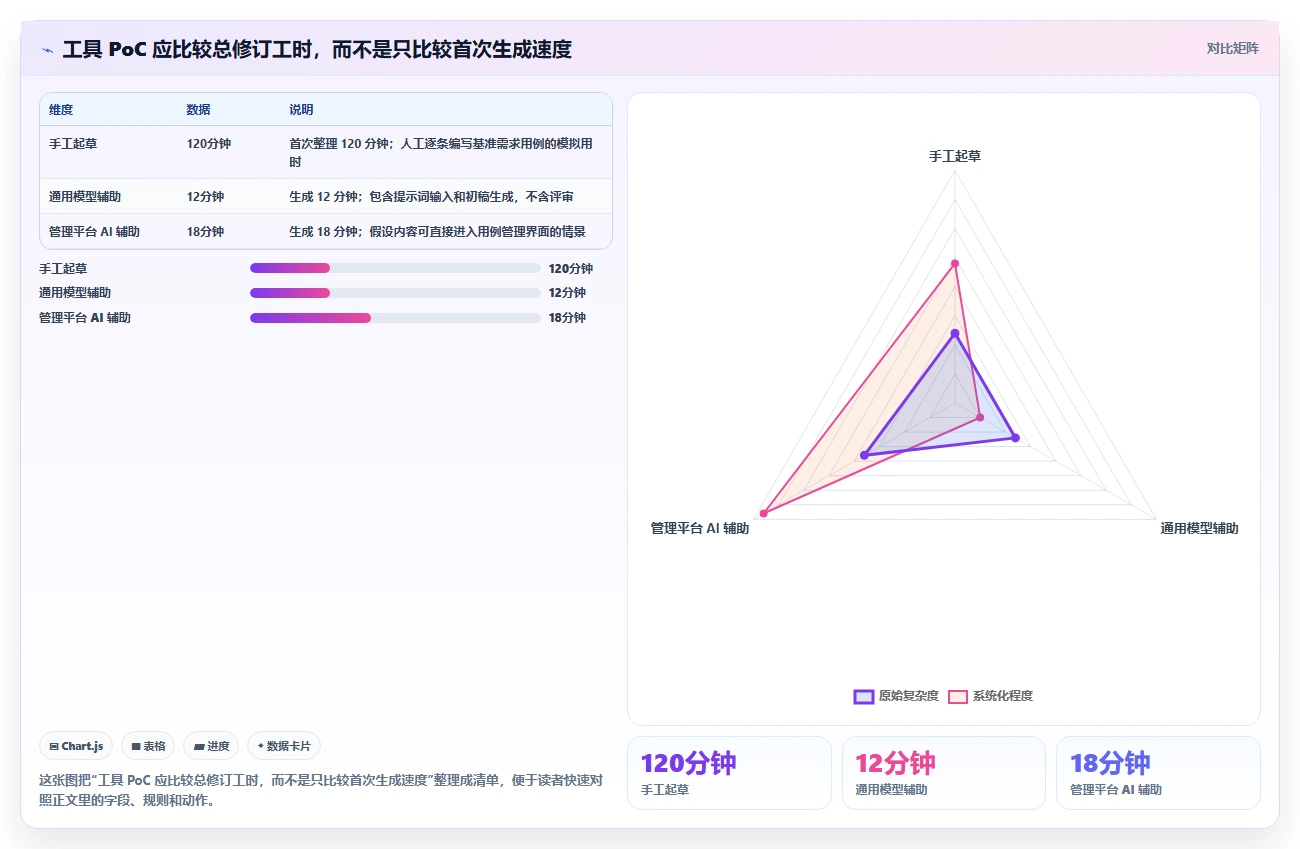The width and height of the screenshot is (1300, 849).
Task: Toggle the 原始复杂度 legend item
Action: point(896,696)
